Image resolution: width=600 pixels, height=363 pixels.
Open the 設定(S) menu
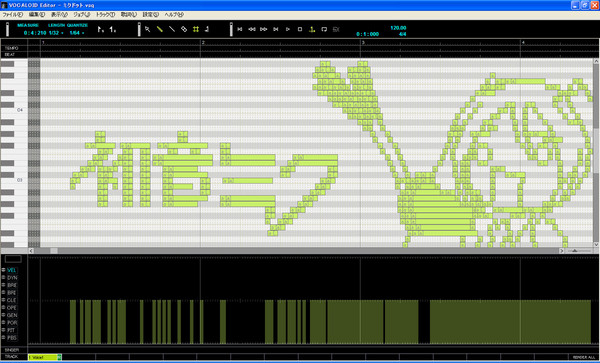click(151, 15)
